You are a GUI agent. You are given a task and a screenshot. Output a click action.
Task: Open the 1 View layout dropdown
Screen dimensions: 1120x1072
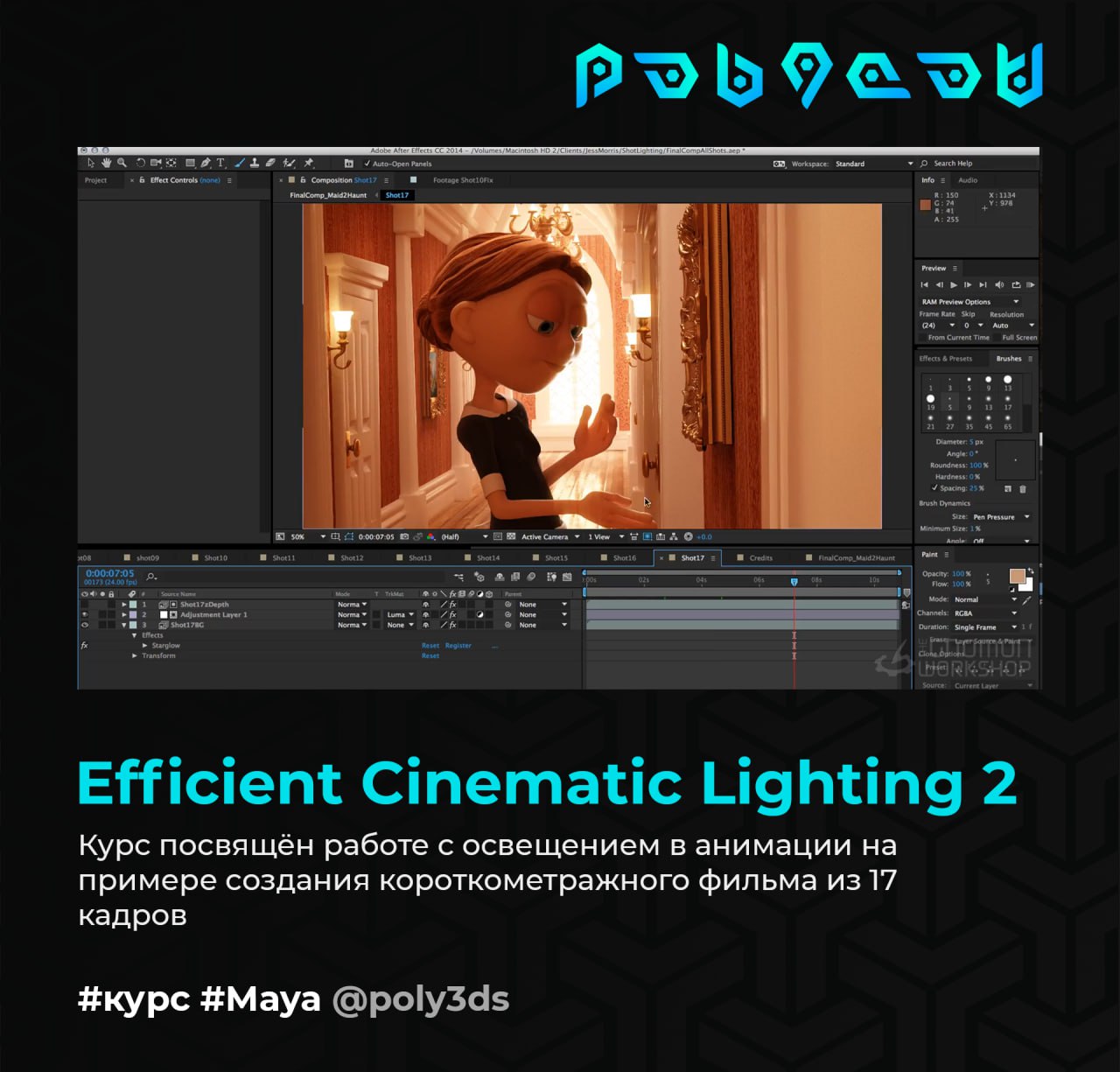tap(606, 536)
